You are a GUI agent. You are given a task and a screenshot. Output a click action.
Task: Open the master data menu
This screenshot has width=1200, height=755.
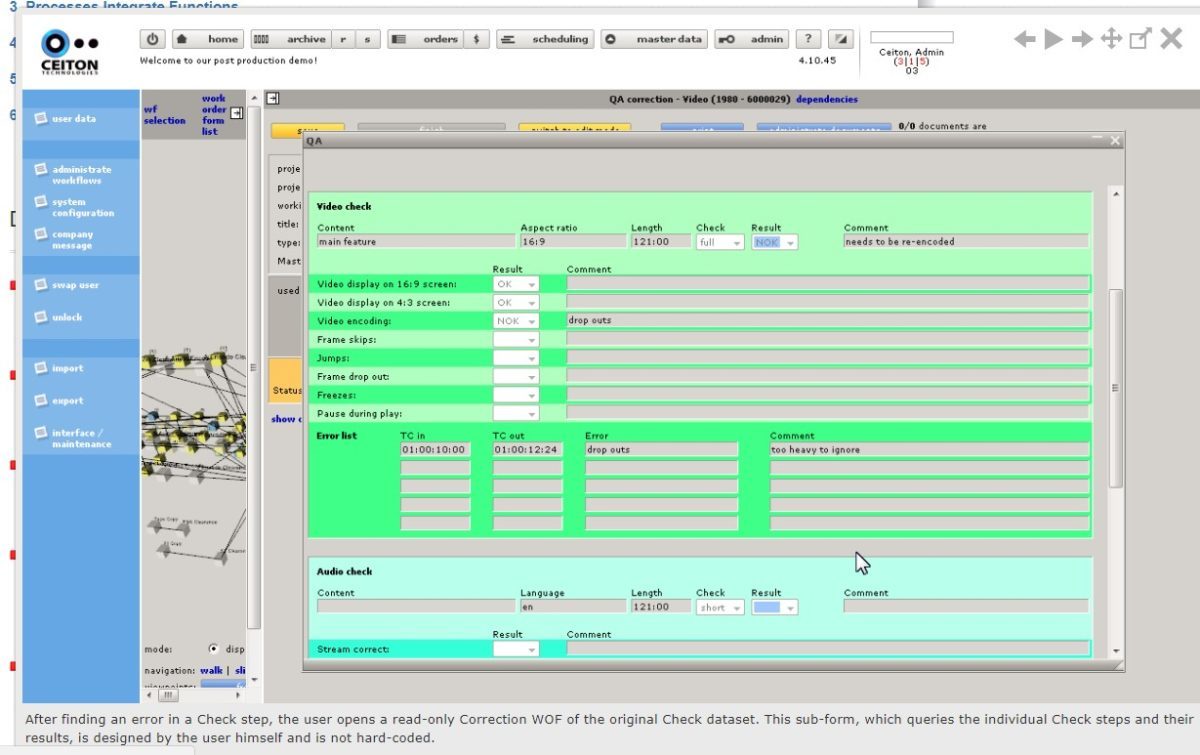655,39
